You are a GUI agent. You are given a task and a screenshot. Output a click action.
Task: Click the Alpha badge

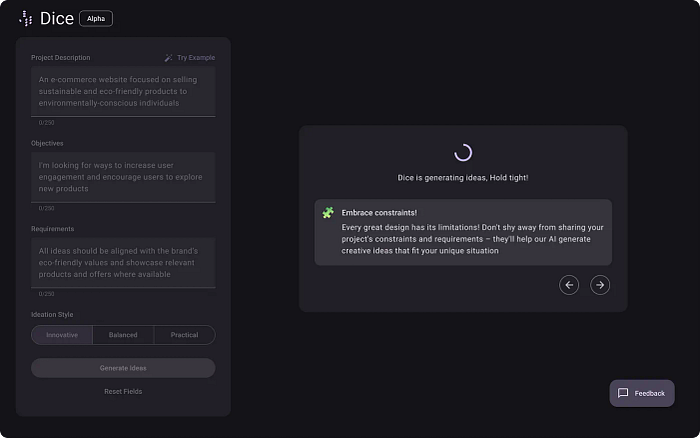click(x=96, y=18)
